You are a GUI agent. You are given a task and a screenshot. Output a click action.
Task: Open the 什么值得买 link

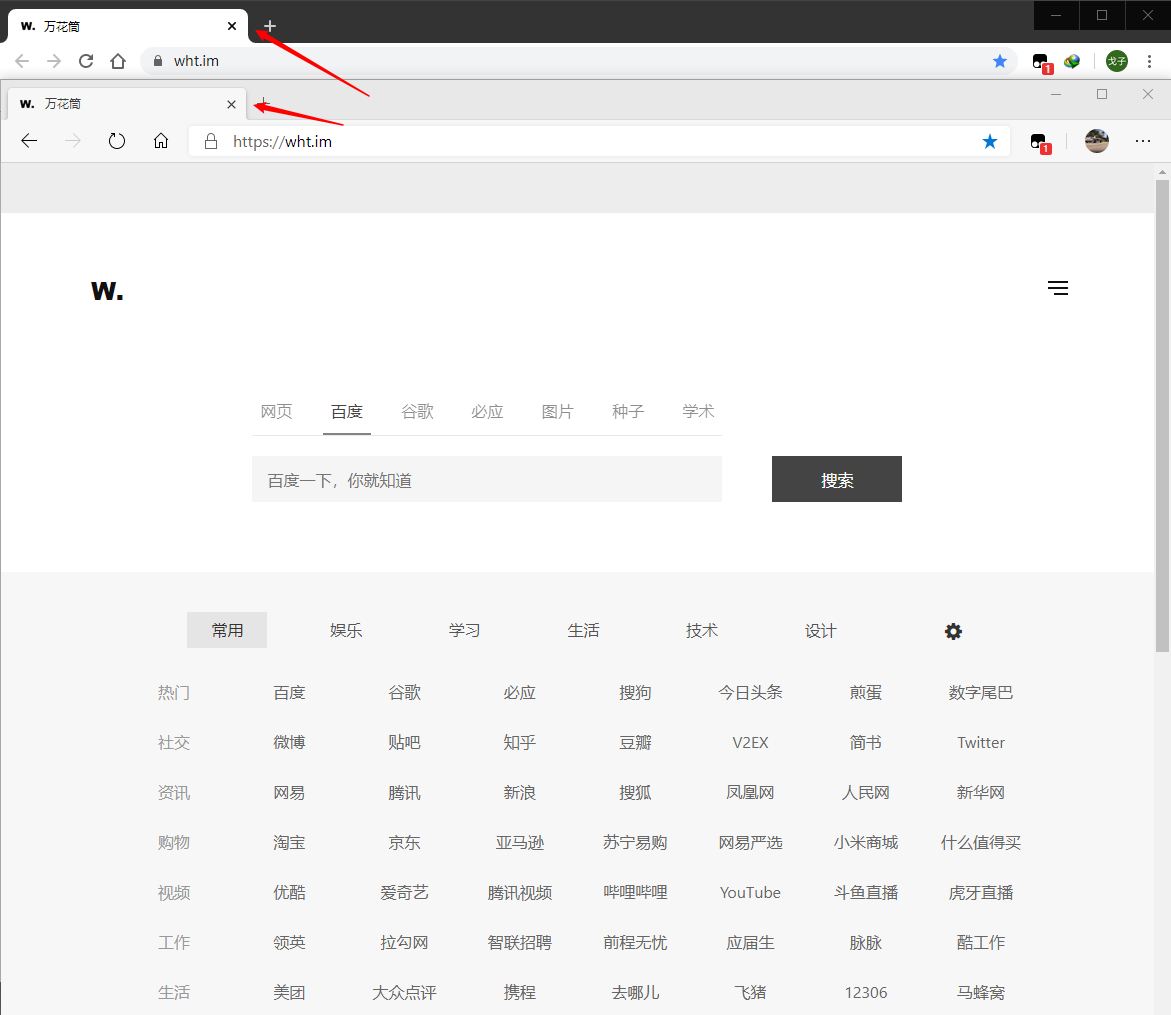coord(981,842)
